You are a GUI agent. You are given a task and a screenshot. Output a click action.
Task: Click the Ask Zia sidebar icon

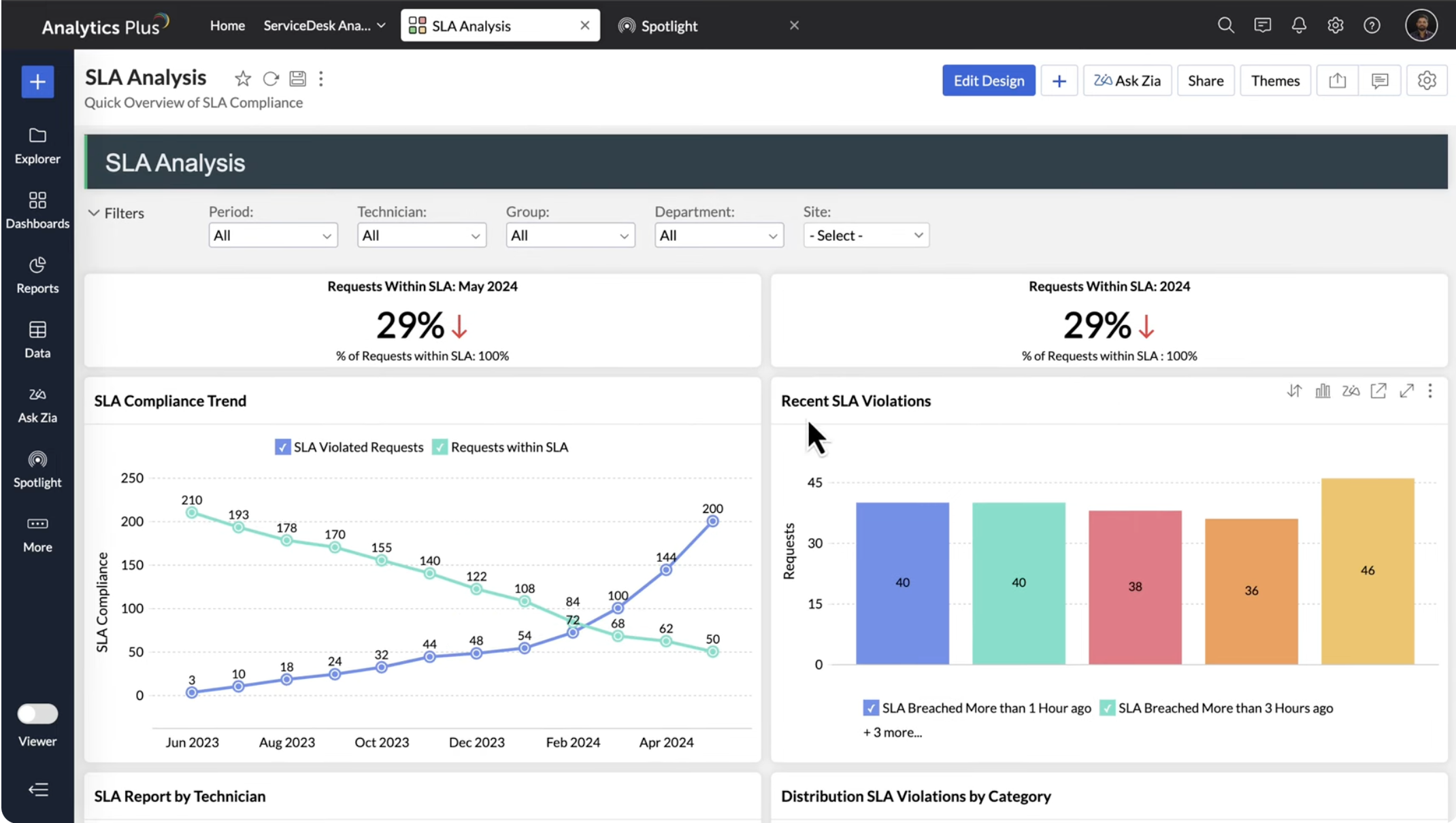point(37,405)
